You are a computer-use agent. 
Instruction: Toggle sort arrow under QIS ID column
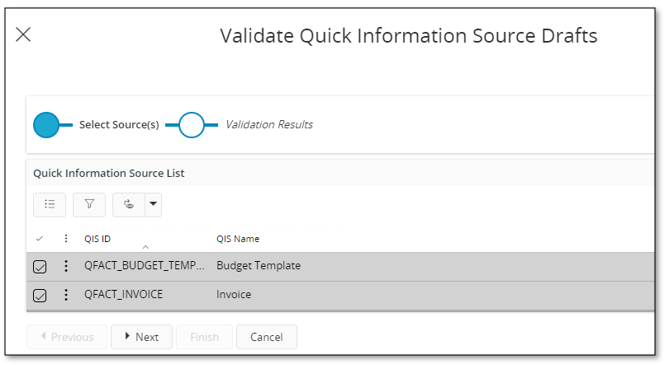pos(146,247)
